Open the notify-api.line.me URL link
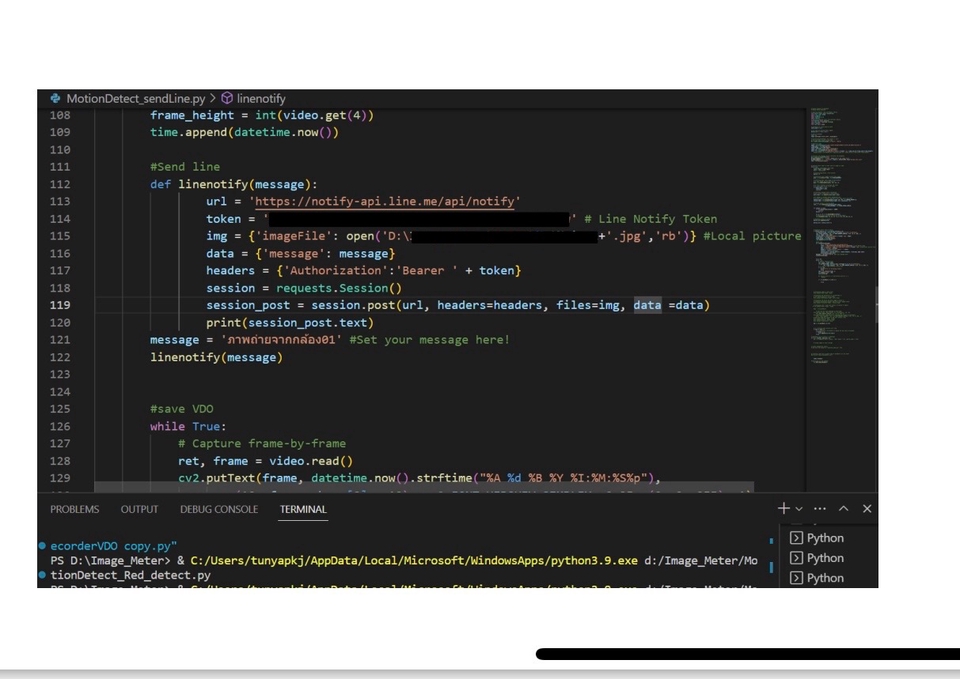The image size is (960, 679). click(x=384, y=201)
